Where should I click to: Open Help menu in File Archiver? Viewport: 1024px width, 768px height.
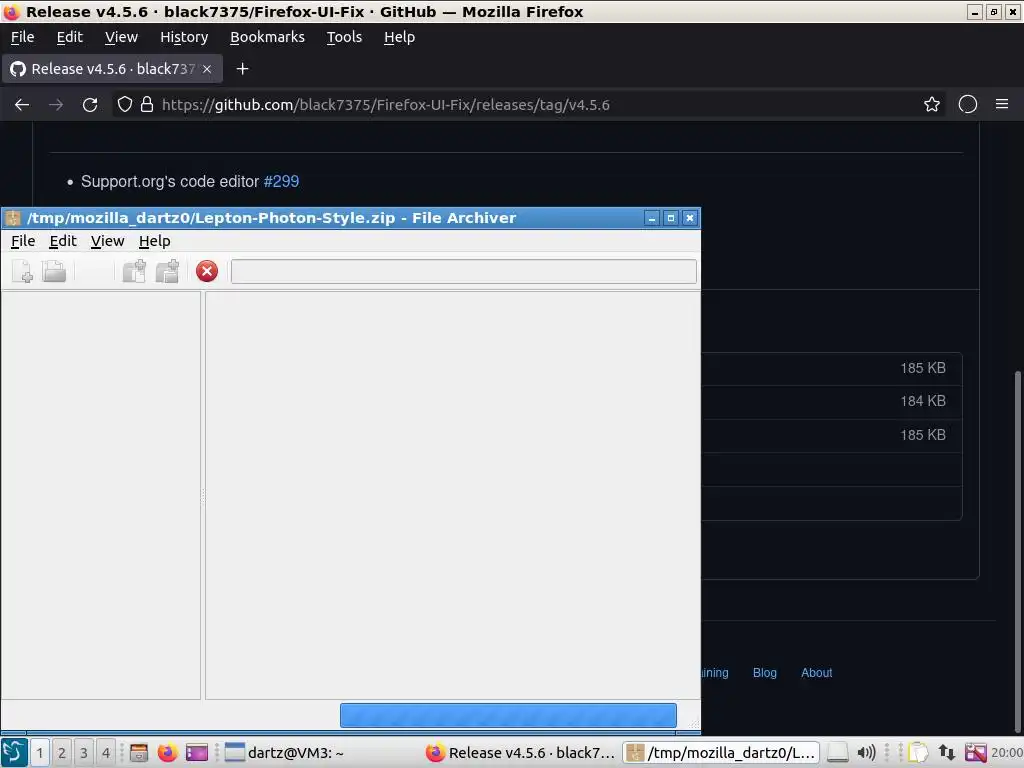tap(155, 241)
